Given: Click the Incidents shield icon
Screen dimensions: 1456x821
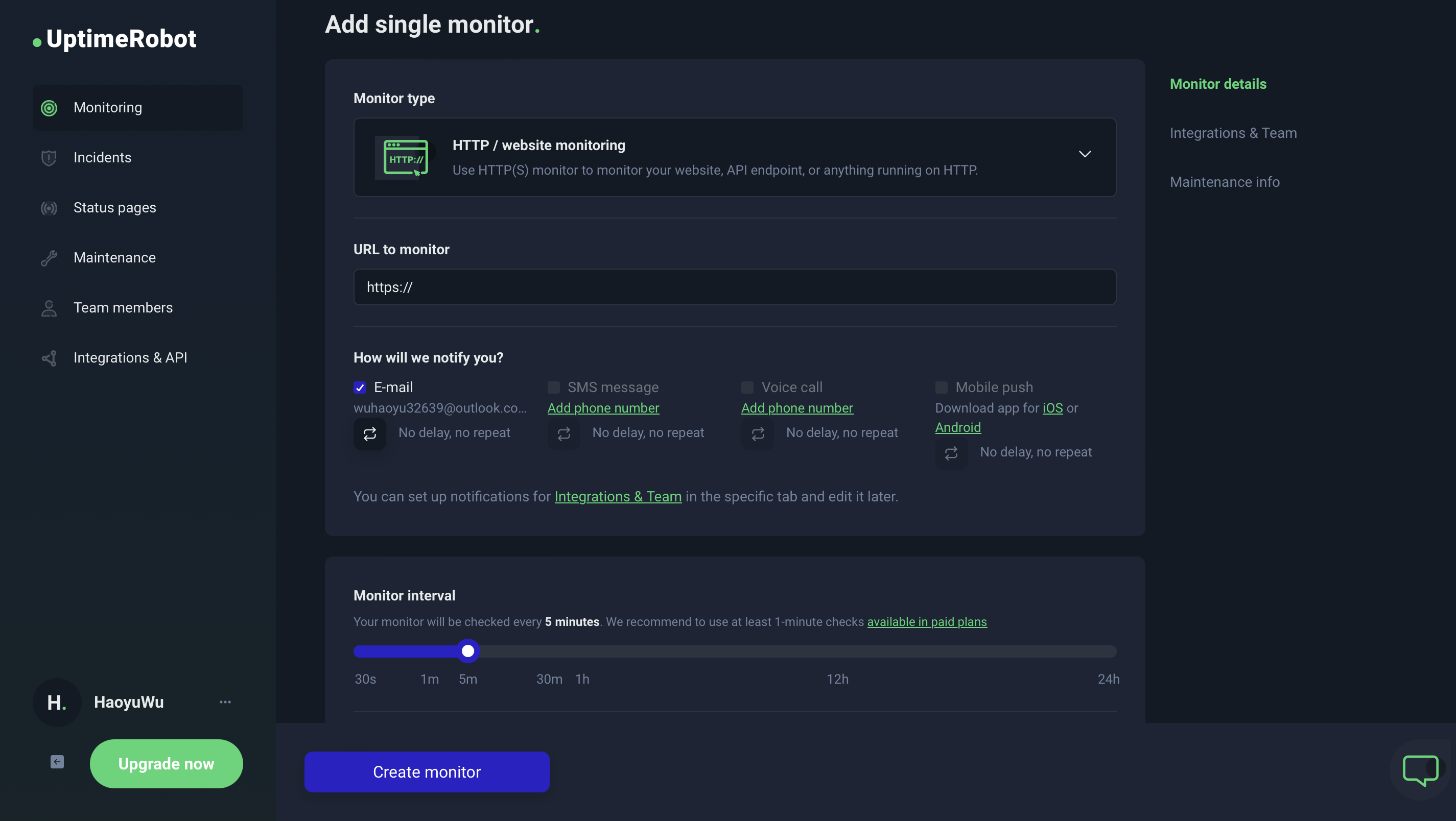Looking at the screenshot, I should point(49,158).
